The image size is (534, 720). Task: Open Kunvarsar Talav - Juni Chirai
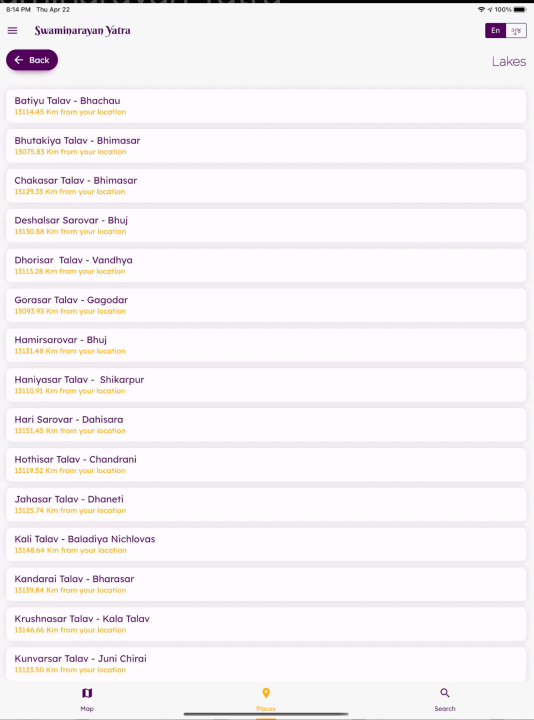pos(266,664)
